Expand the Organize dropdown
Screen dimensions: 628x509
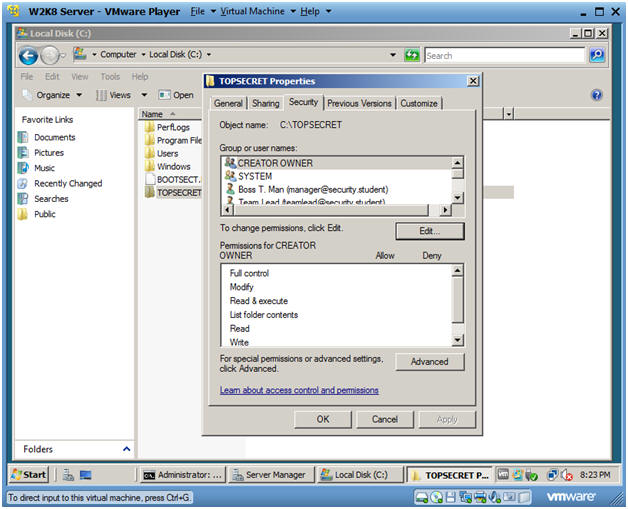click(x=52, y=95)
